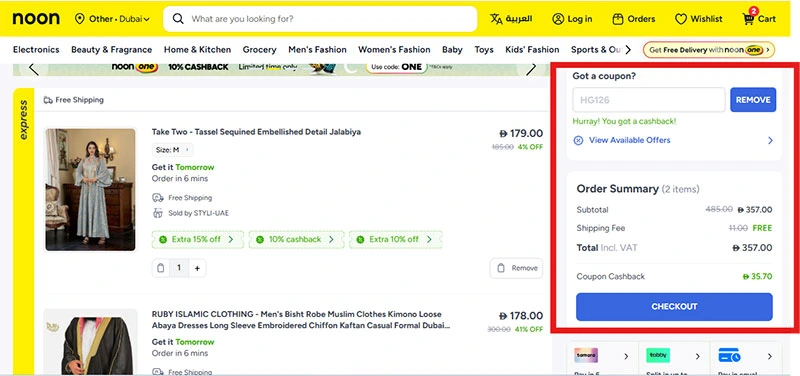800x376 pixels.
Task: Click the yellow express side tab
Action: pos(23,232)
